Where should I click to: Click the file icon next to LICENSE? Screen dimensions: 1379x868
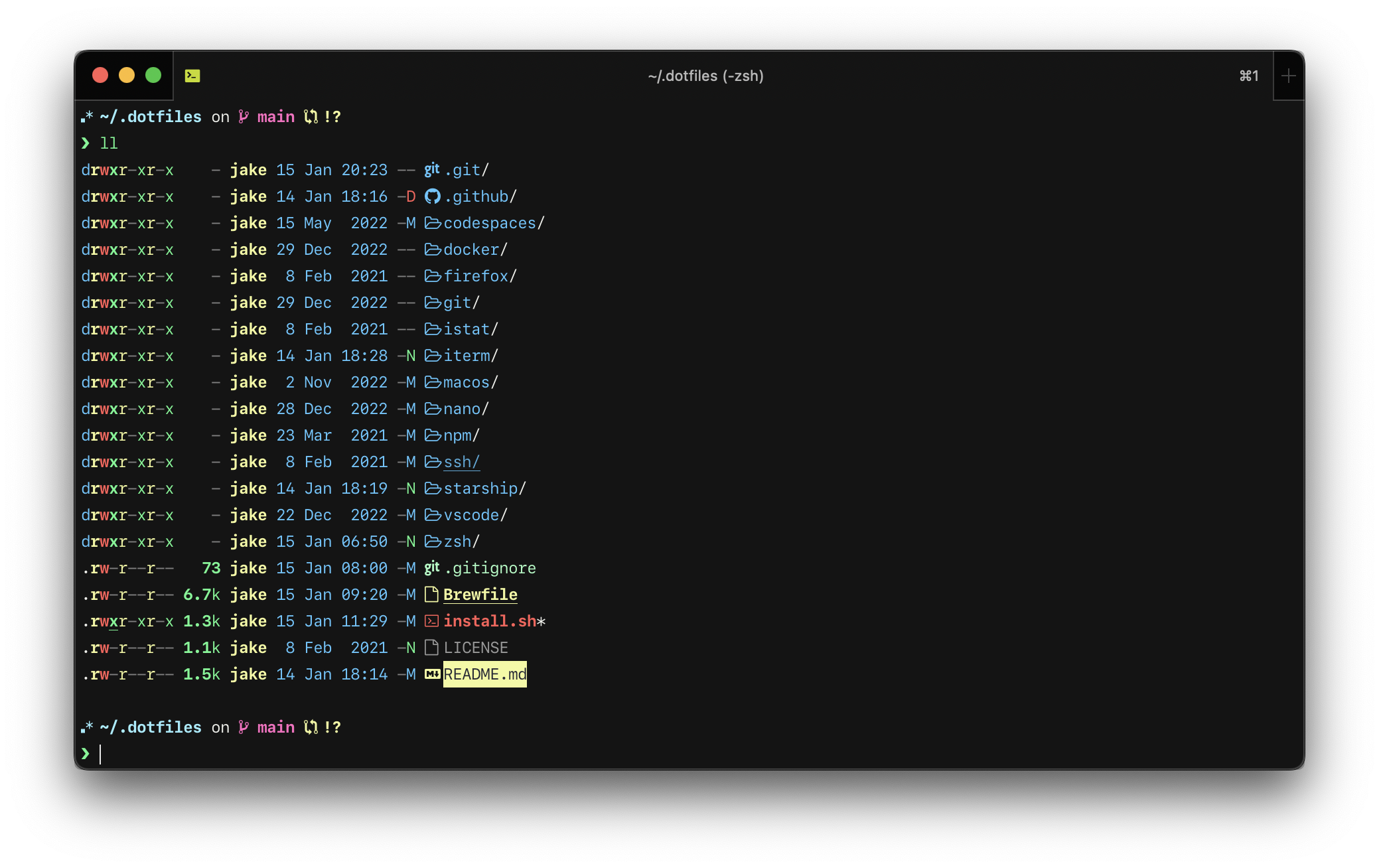432,648
